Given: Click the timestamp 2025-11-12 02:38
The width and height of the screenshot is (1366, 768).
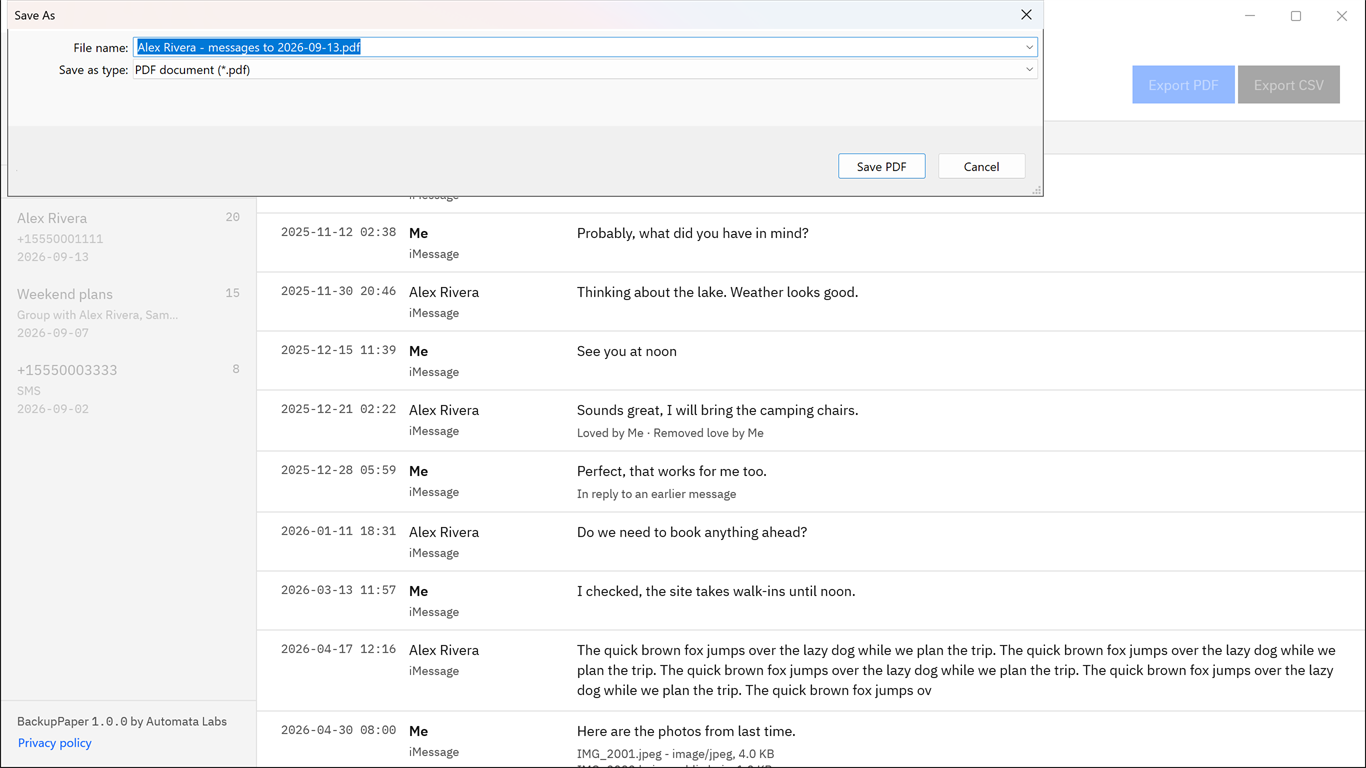Looking at the screenshot, I should click(338, 232).
